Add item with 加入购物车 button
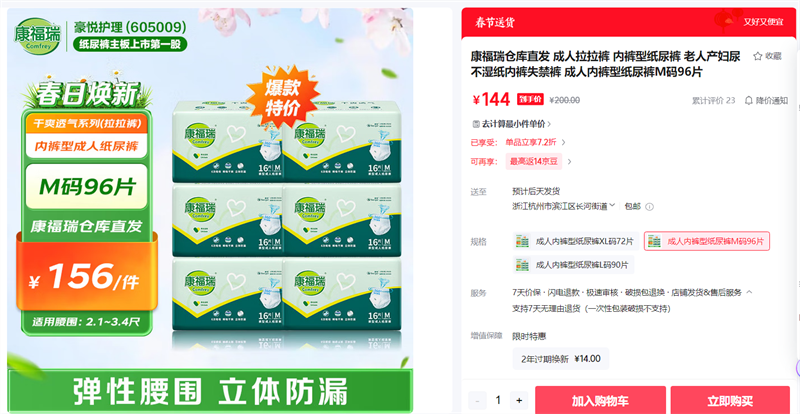 [x=600, y=400]
